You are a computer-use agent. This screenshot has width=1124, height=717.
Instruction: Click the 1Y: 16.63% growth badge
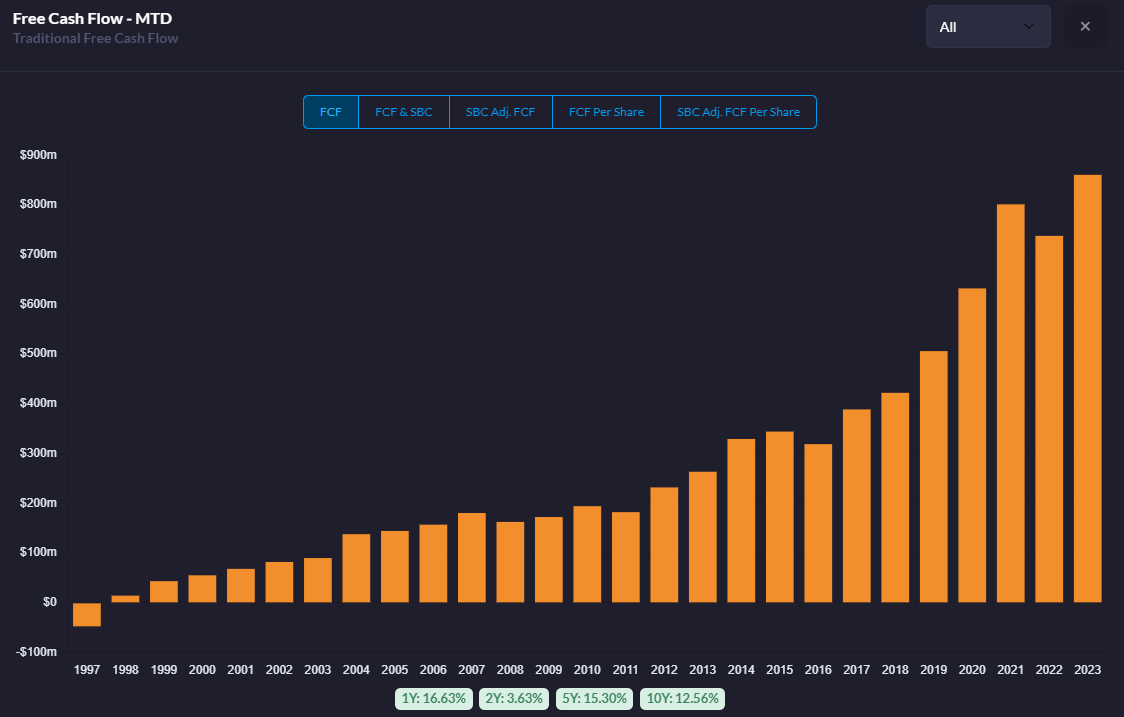coord(434,698)
